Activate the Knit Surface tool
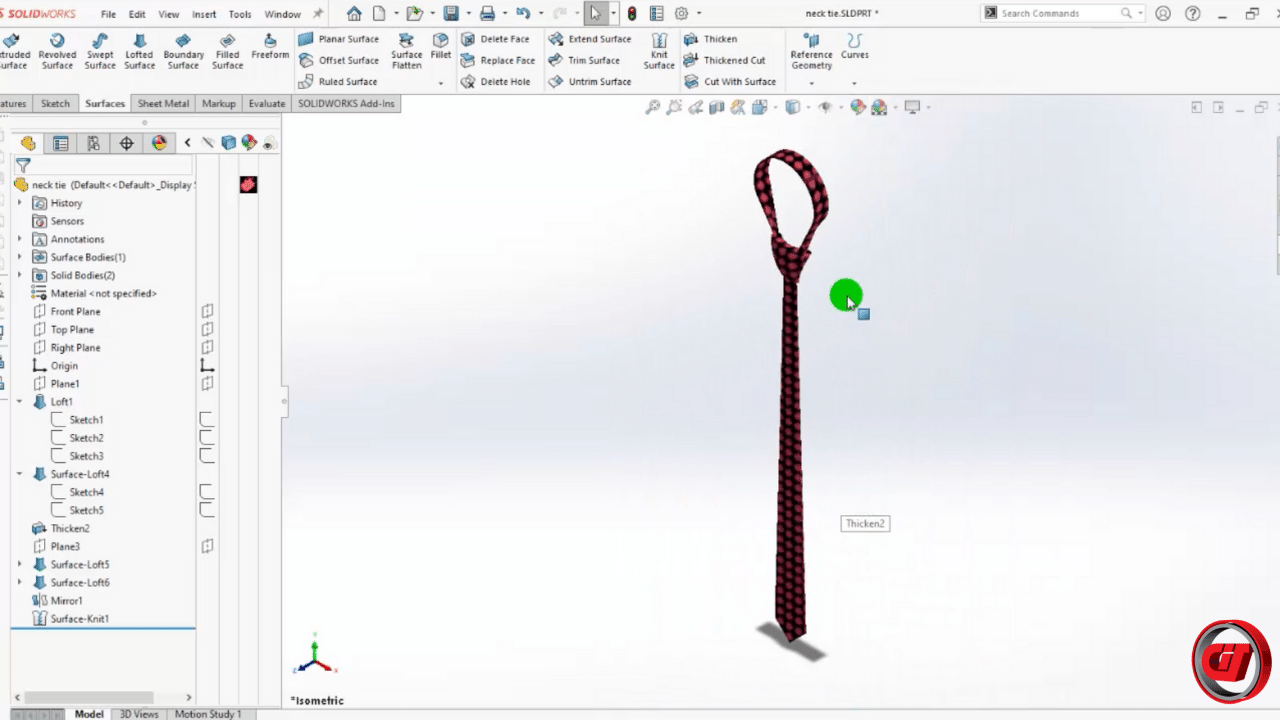This screenshot has width=1280, height=720. (659, 52)
